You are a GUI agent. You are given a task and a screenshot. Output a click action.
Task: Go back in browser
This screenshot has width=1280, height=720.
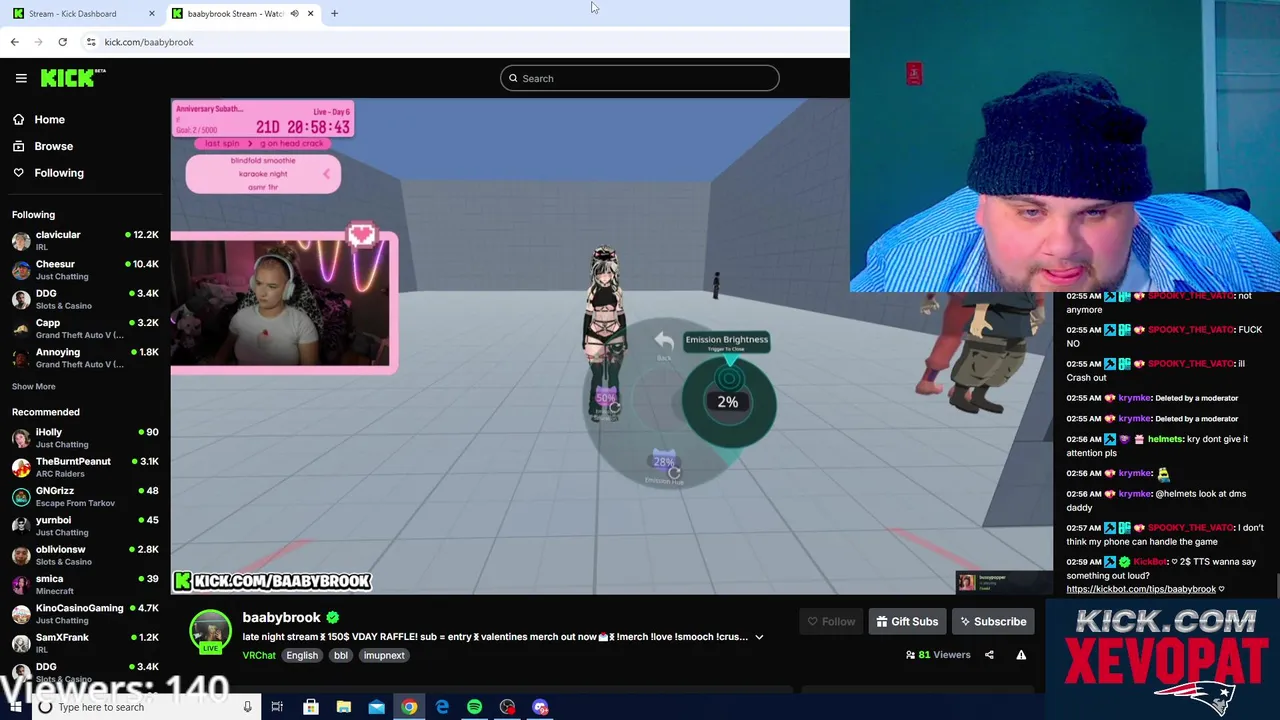click(x=14, y=42)
